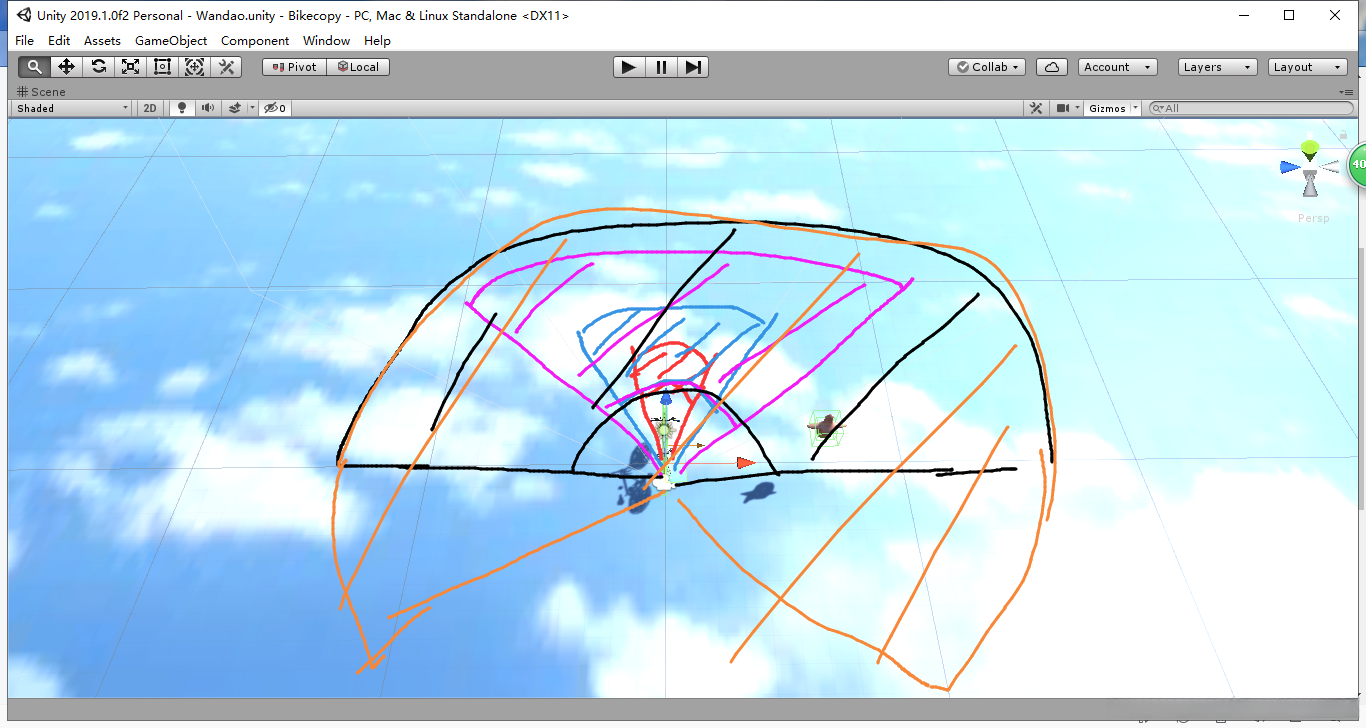Select the Move tool
The image size is (1366, 728).
[66, 67]
